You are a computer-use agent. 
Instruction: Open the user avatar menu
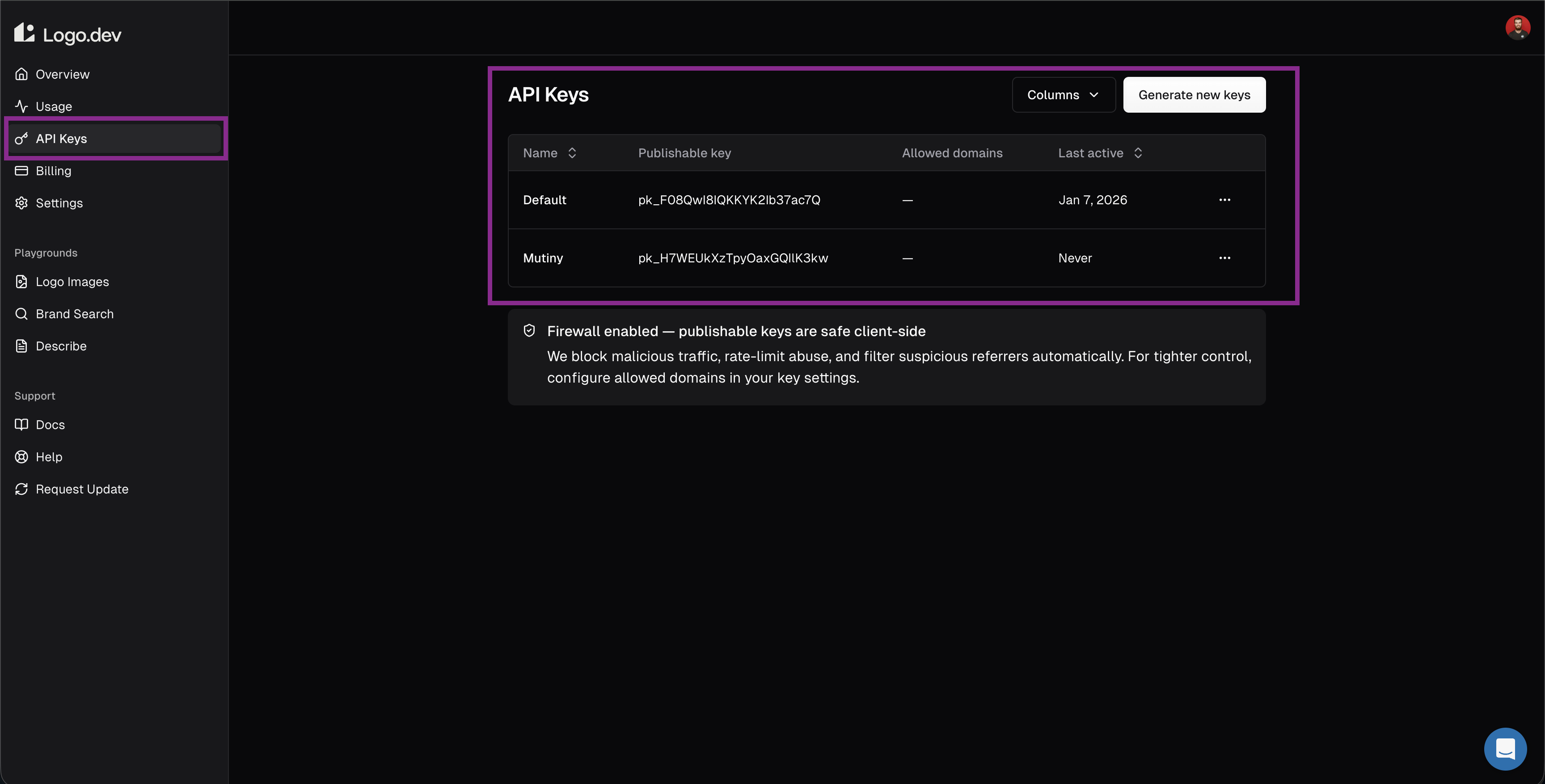(x=1517, y=27)
